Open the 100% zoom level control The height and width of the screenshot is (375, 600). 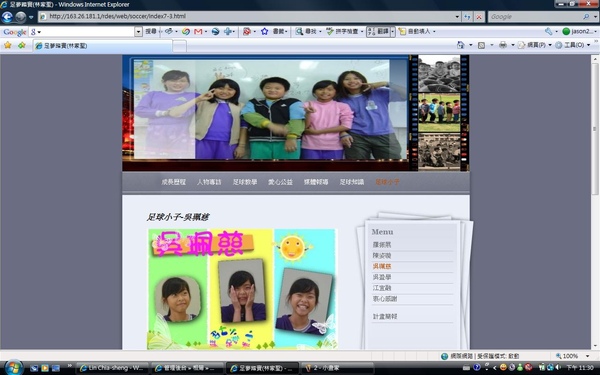(x=567, y=356)
